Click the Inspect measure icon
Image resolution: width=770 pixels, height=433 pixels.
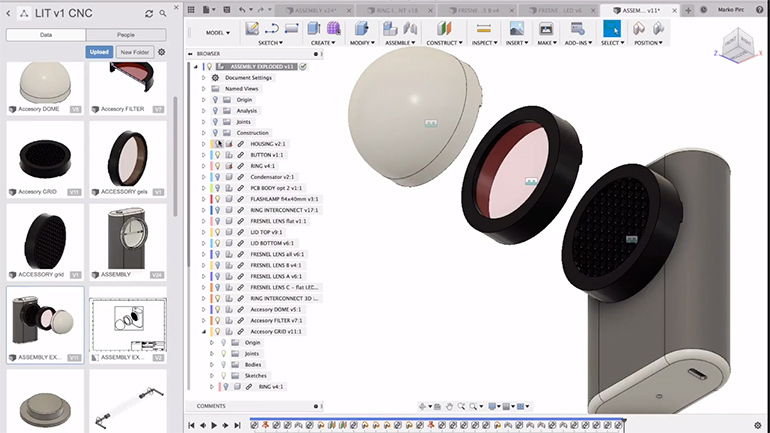[481, 28]
